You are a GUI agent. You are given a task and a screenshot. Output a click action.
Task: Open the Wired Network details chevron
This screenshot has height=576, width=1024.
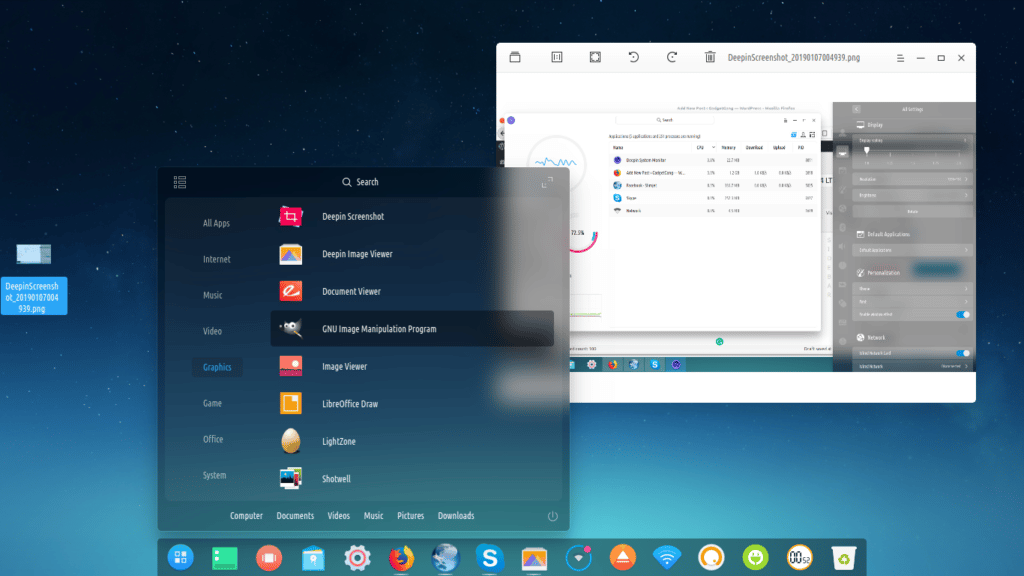(965, 366)
